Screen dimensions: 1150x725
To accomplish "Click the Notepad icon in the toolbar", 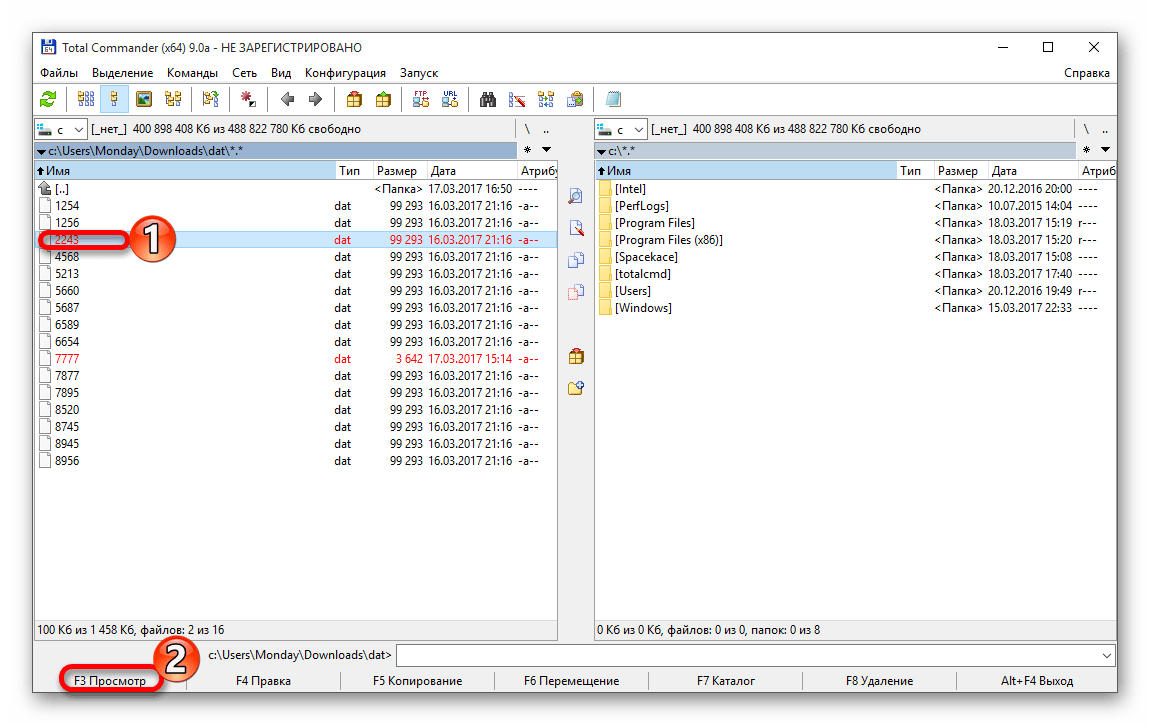I will (613, 99).
